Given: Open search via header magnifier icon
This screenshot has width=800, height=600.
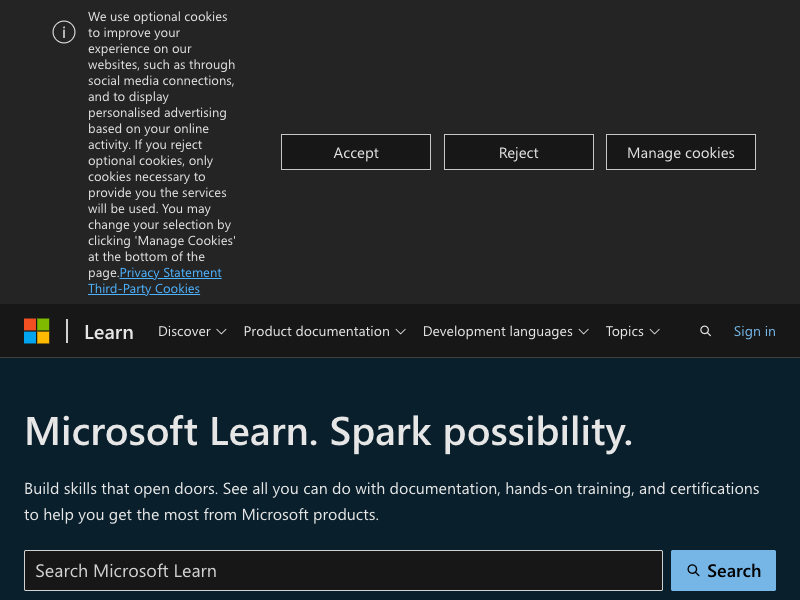Looking at the screenshot, I should [705, 331].
